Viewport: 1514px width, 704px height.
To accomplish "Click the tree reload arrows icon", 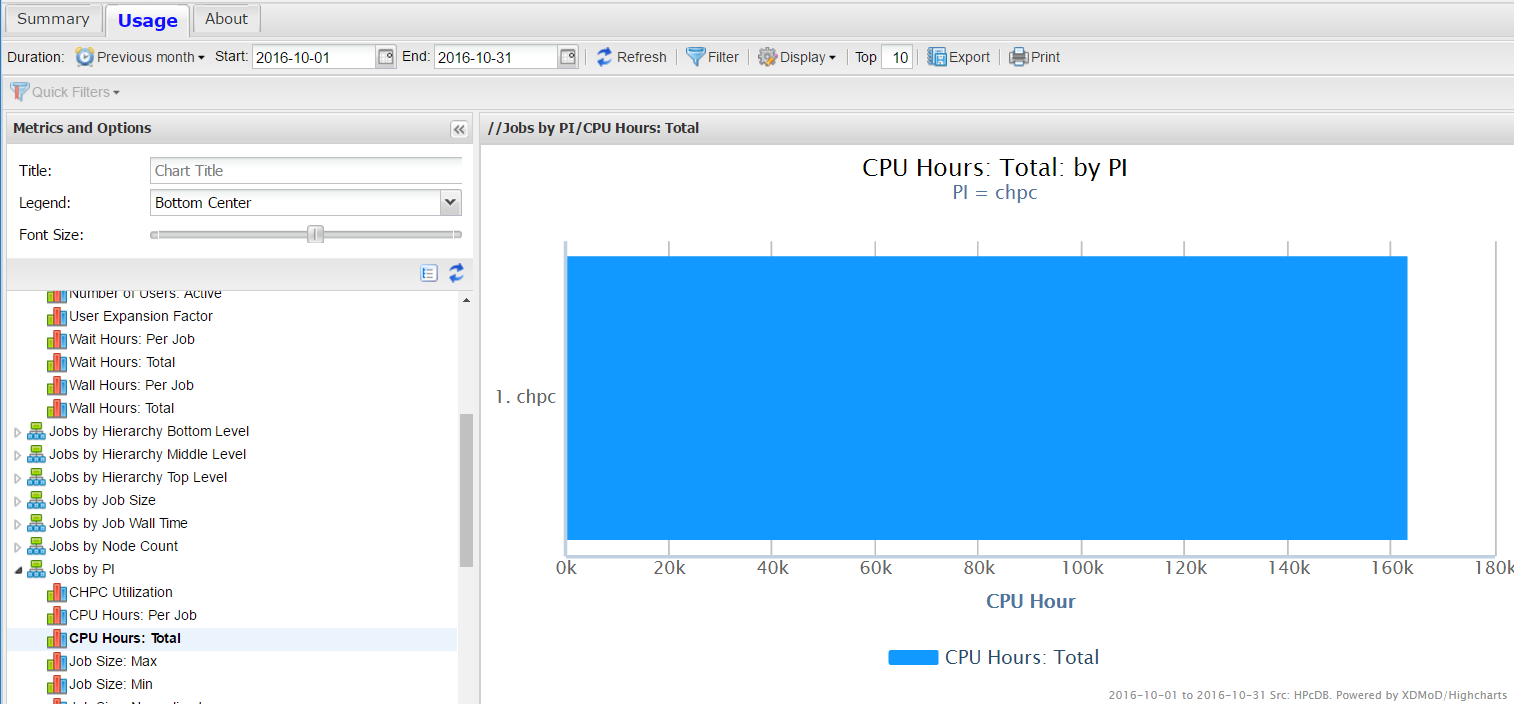I will (x=456, y=273).
